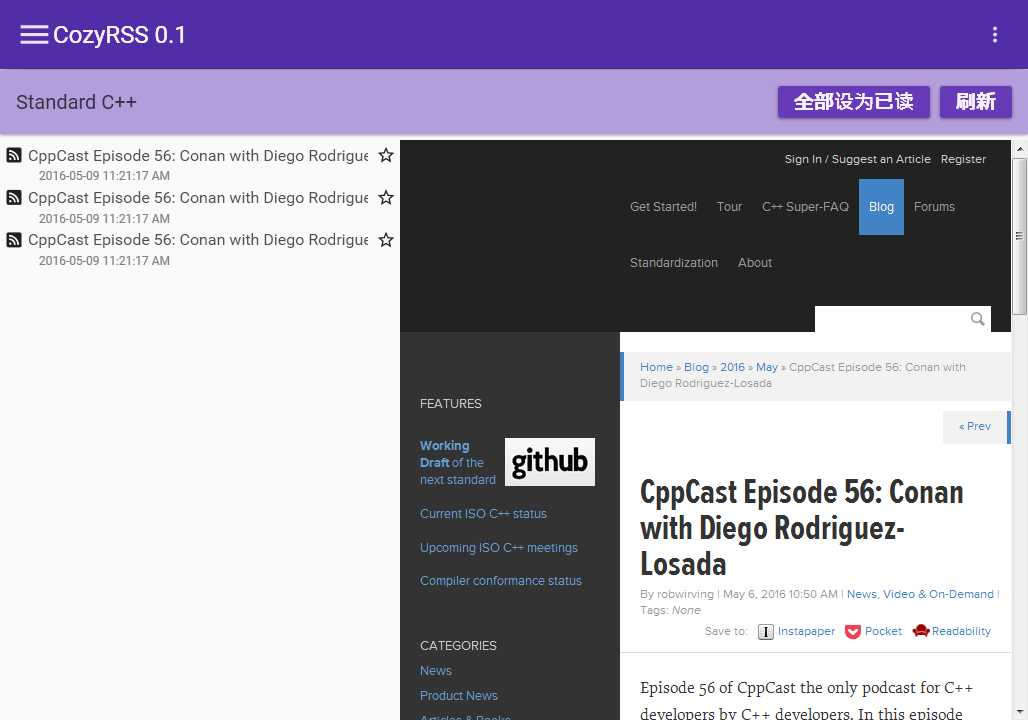Click Blog in the breadcrumb trail
Screen dimensions: 1028x720
coord(696,367)
